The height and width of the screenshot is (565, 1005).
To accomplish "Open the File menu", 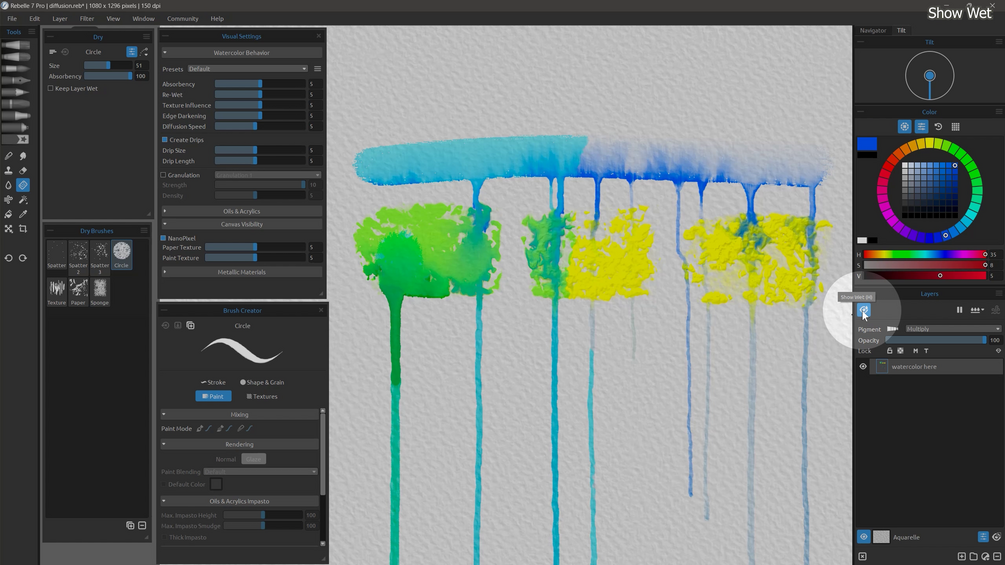I will coord(12,19).
